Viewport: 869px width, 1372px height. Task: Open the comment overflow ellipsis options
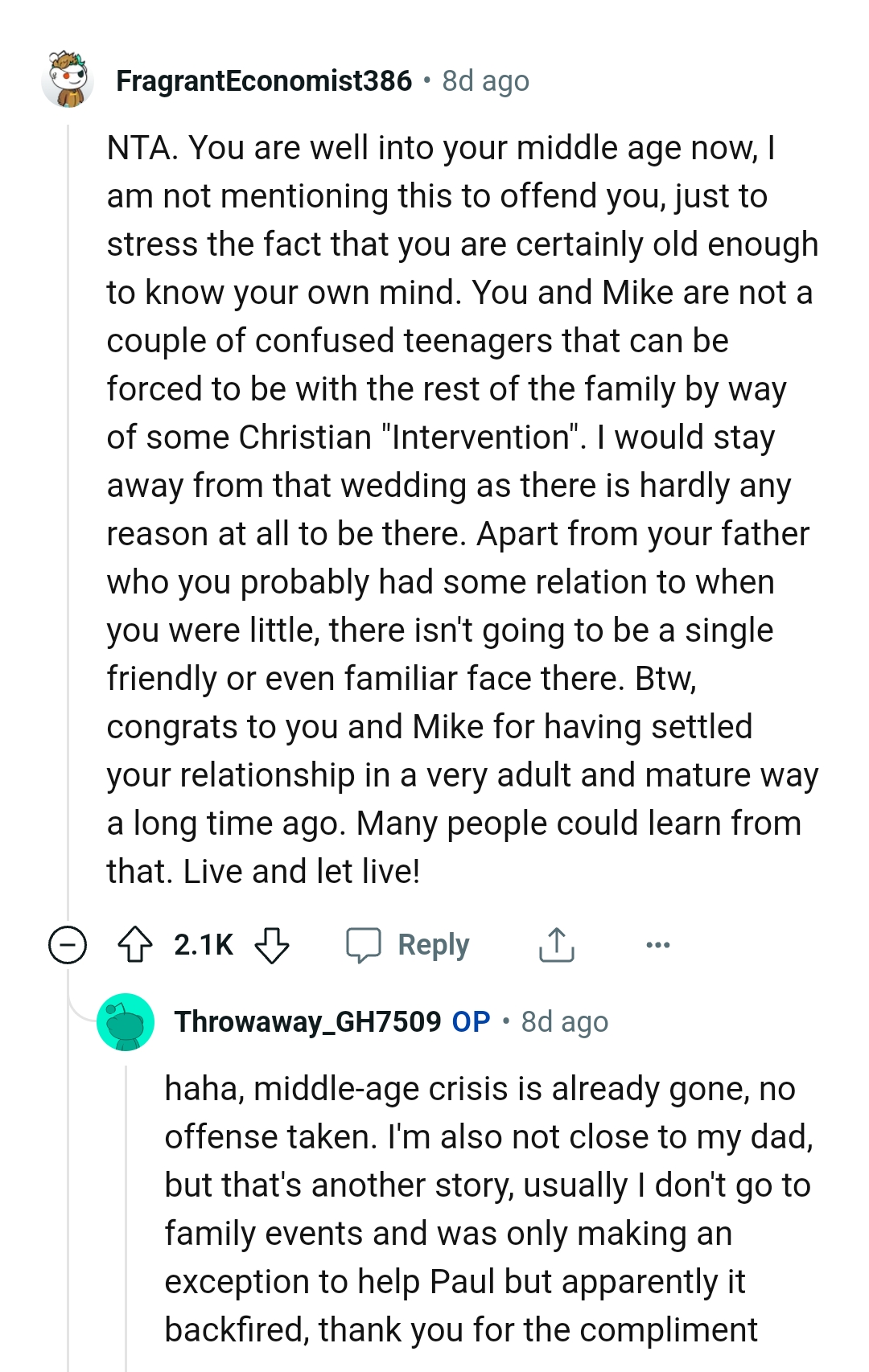(x=657, y=945)
